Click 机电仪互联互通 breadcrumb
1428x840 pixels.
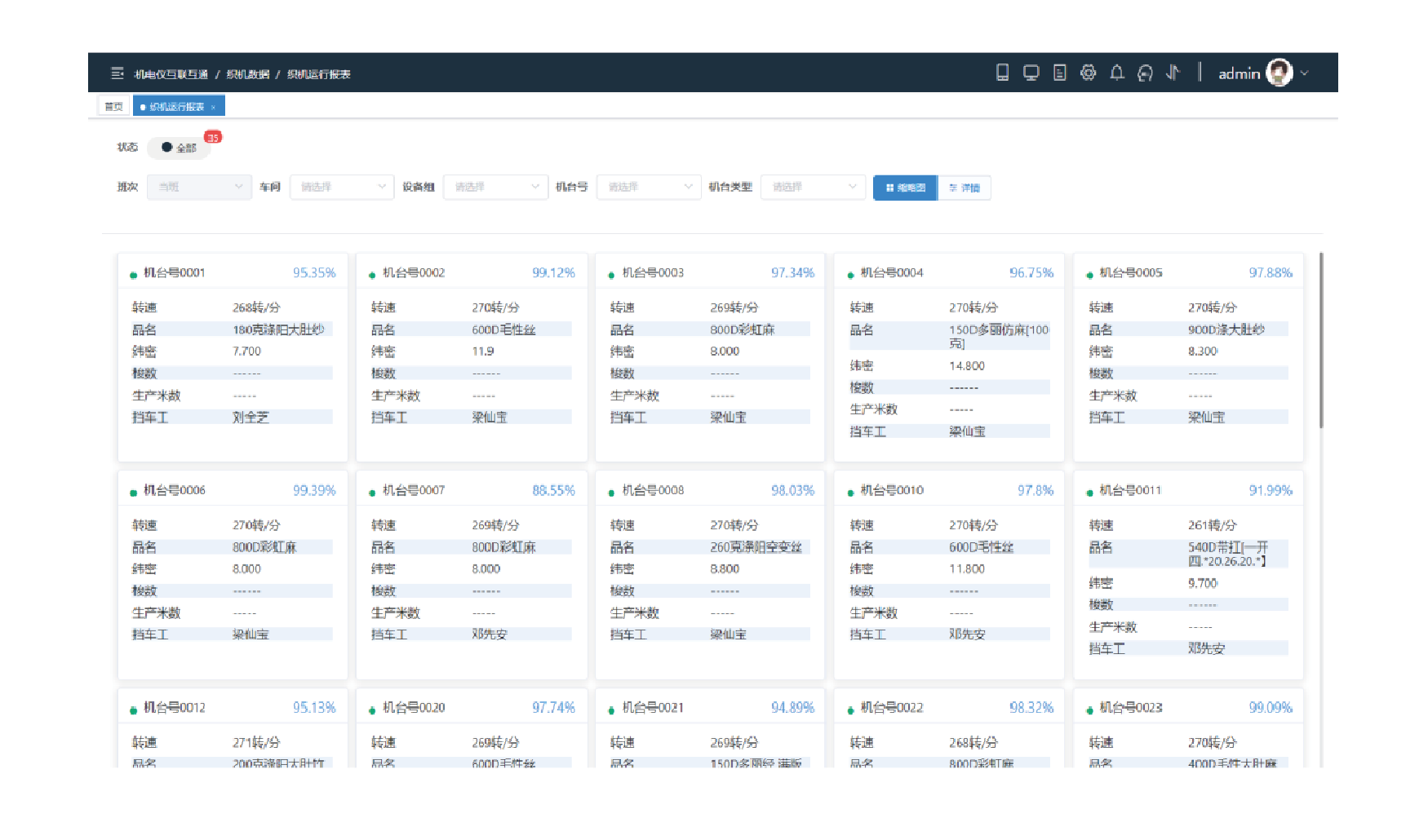point(171,74)
